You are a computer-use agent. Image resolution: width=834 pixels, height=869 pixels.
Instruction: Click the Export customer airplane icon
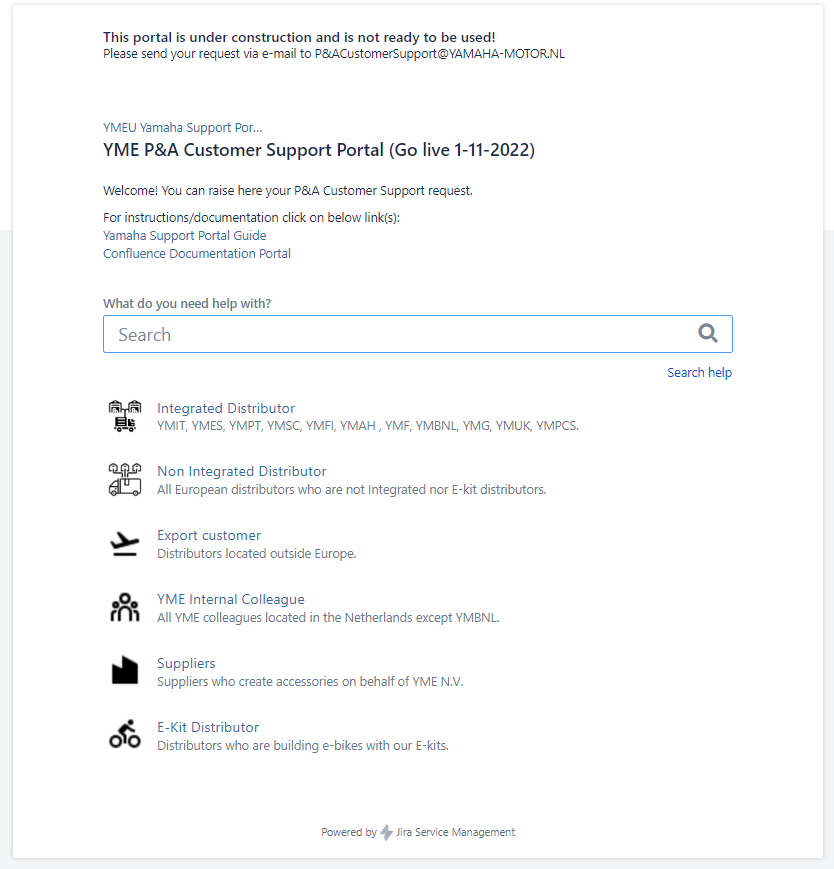125,544
